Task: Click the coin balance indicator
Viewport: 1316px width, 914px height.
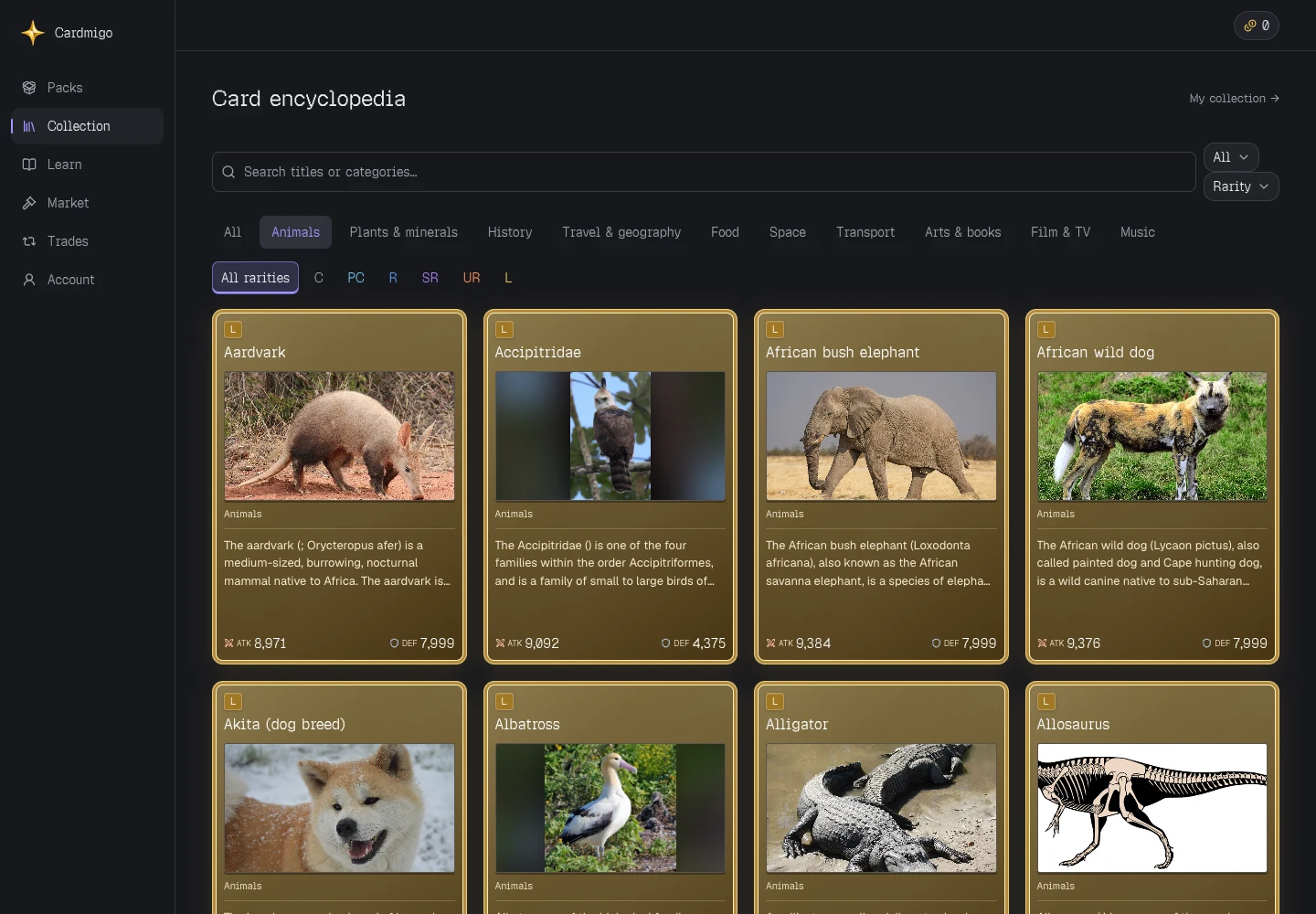Action: 1256,26
